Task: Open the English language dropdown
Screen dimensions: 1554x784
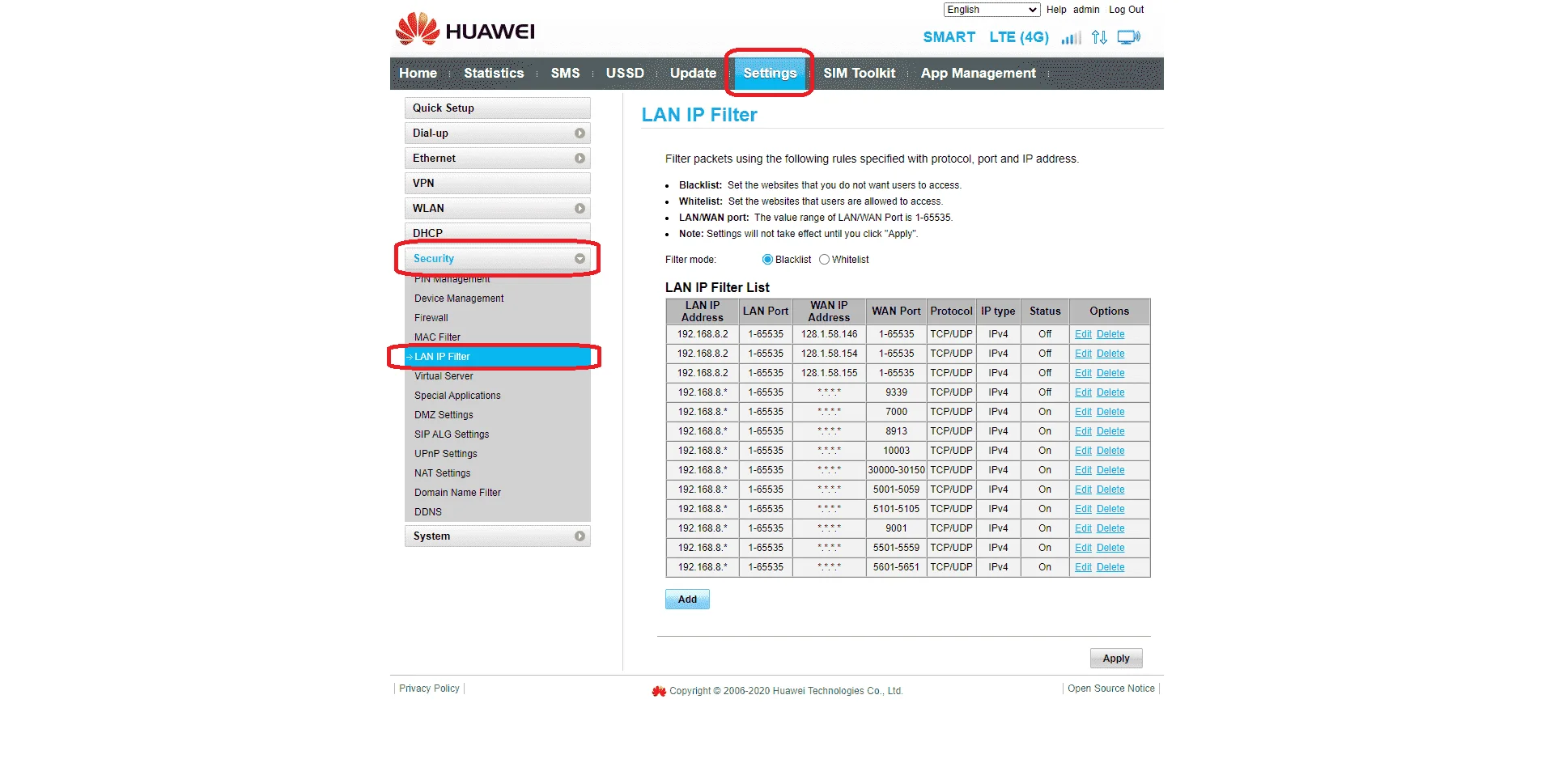Action: tap(991, 10)
